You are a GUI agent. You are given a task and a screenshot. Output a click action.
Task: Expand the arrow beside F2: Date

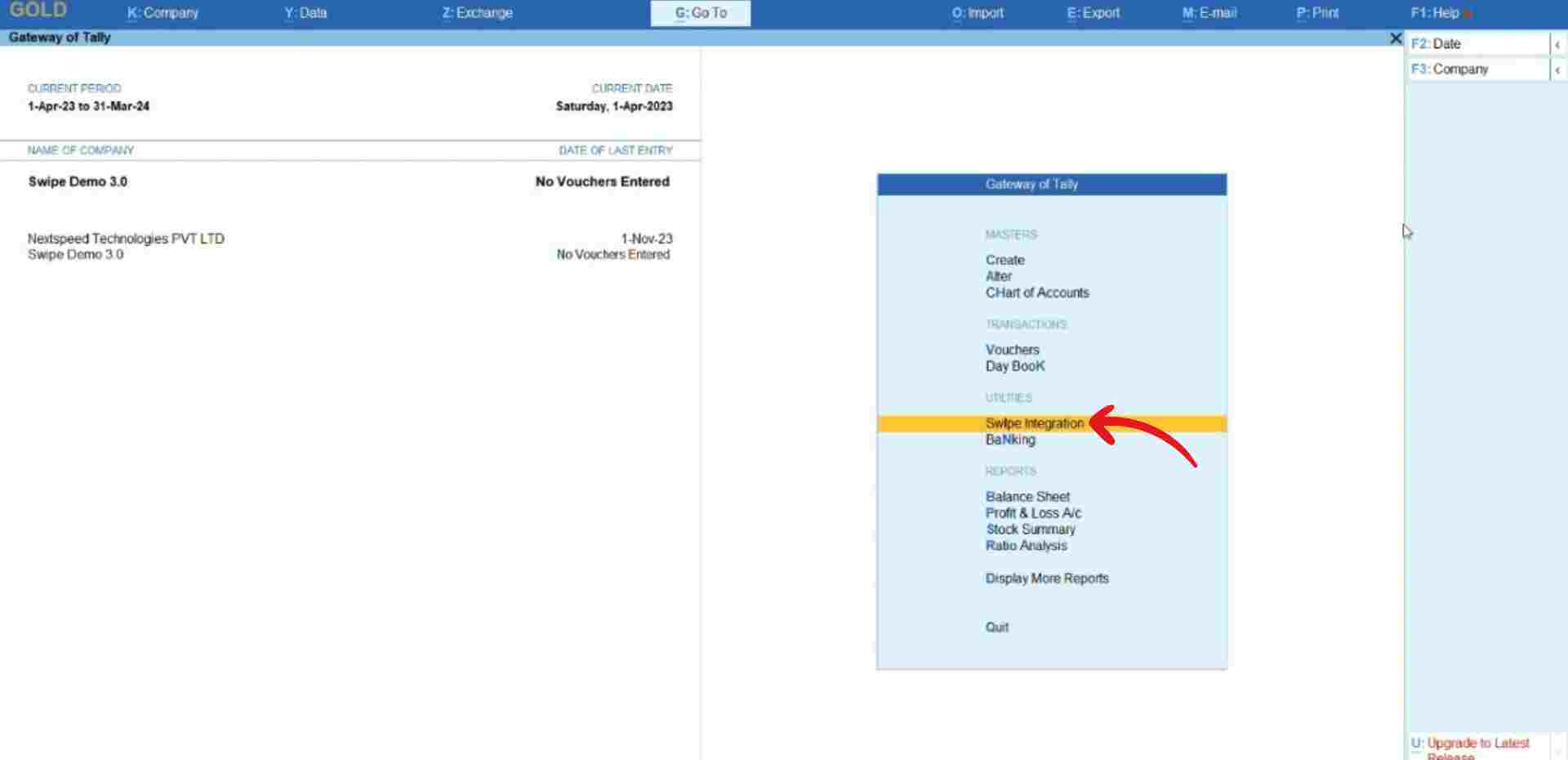click(1557, 44)
